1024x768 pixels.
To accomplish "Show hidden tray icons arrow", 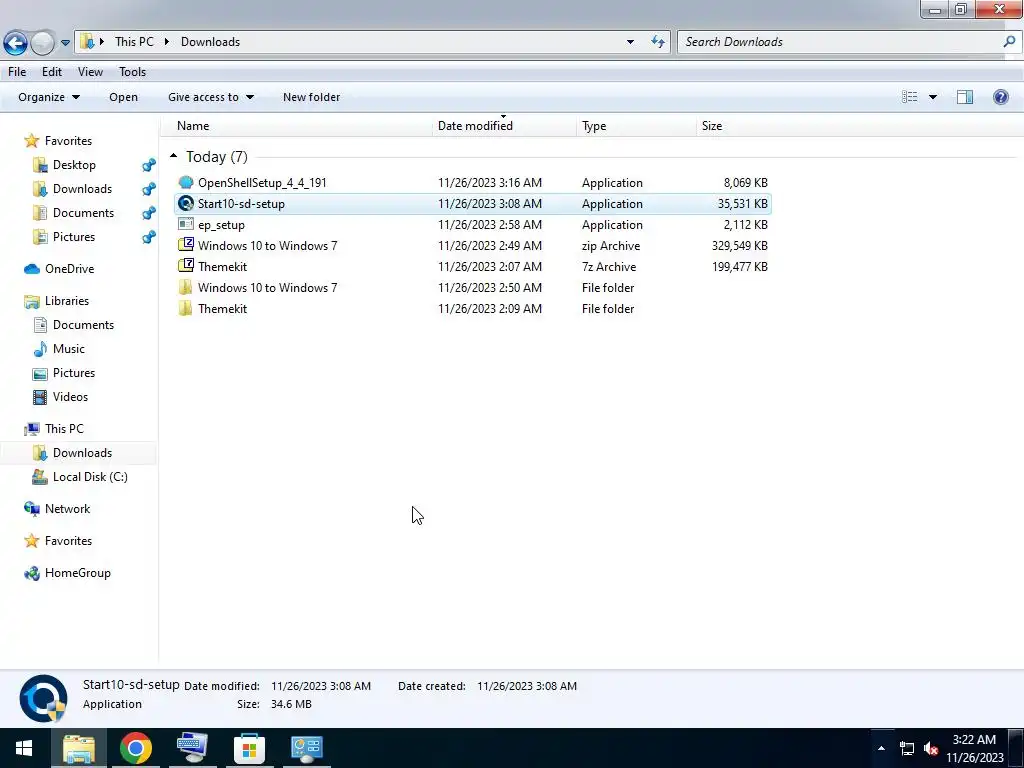I will (881, 748).
